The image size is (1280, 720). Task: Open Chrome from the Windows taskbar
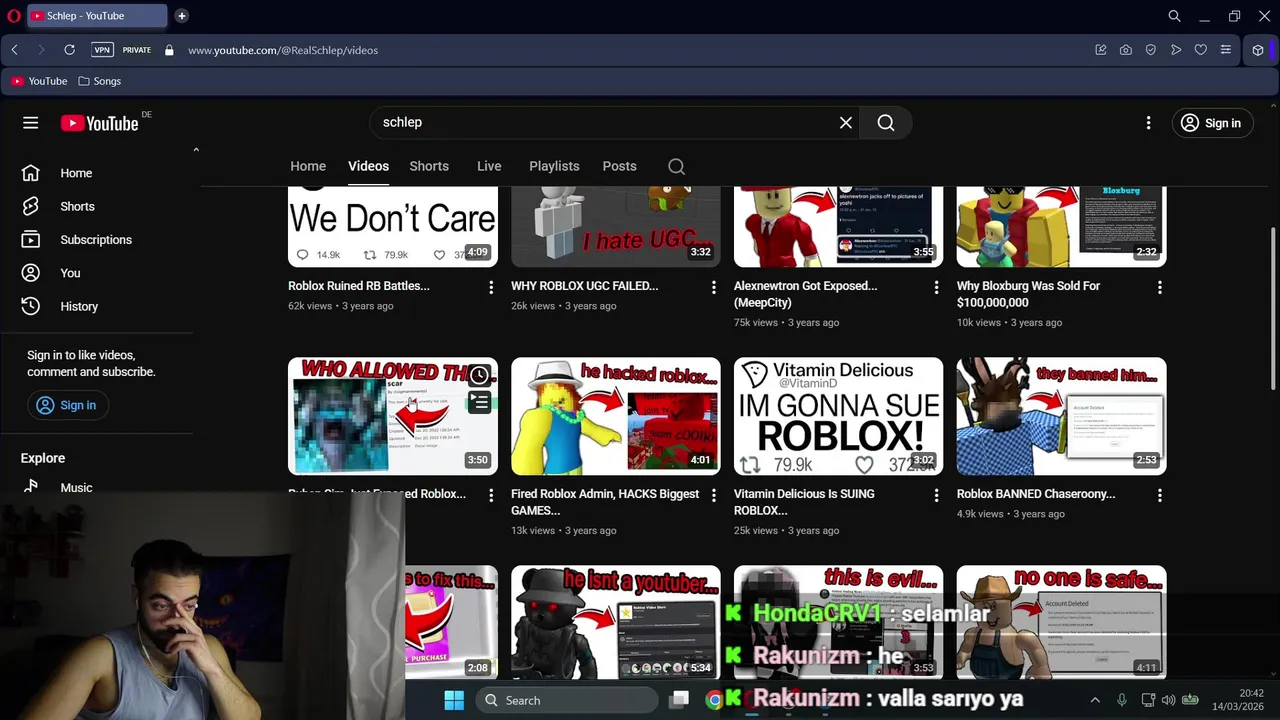point(714,700)
